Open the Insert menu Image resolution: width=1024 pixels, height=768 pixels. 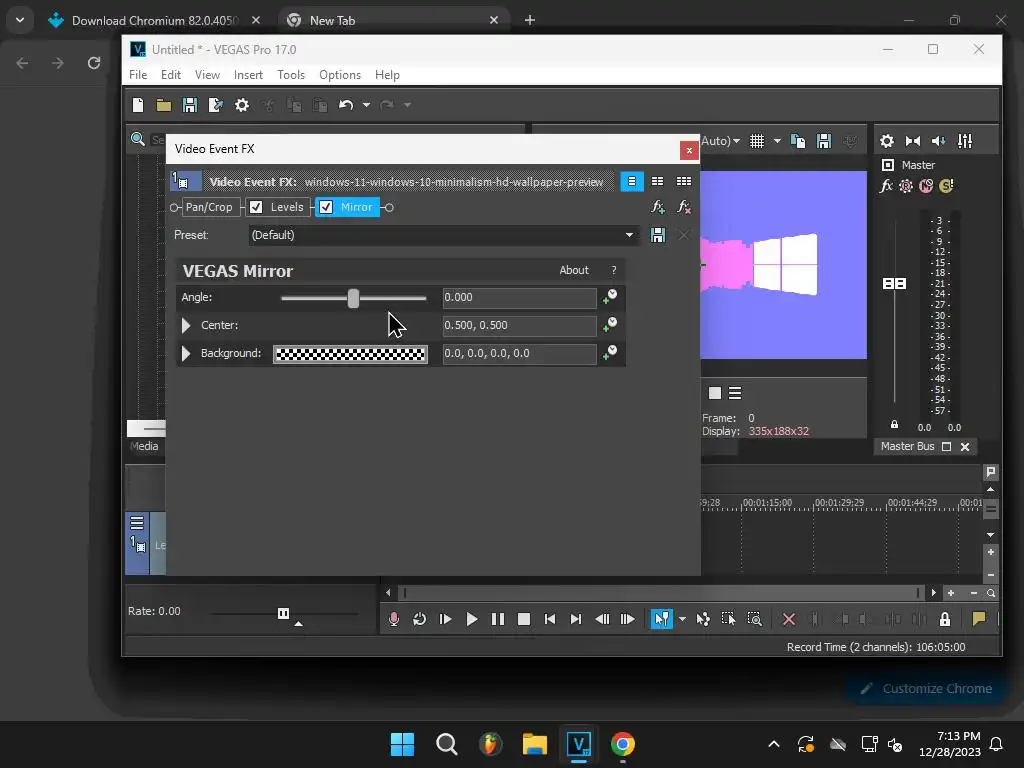248,74
